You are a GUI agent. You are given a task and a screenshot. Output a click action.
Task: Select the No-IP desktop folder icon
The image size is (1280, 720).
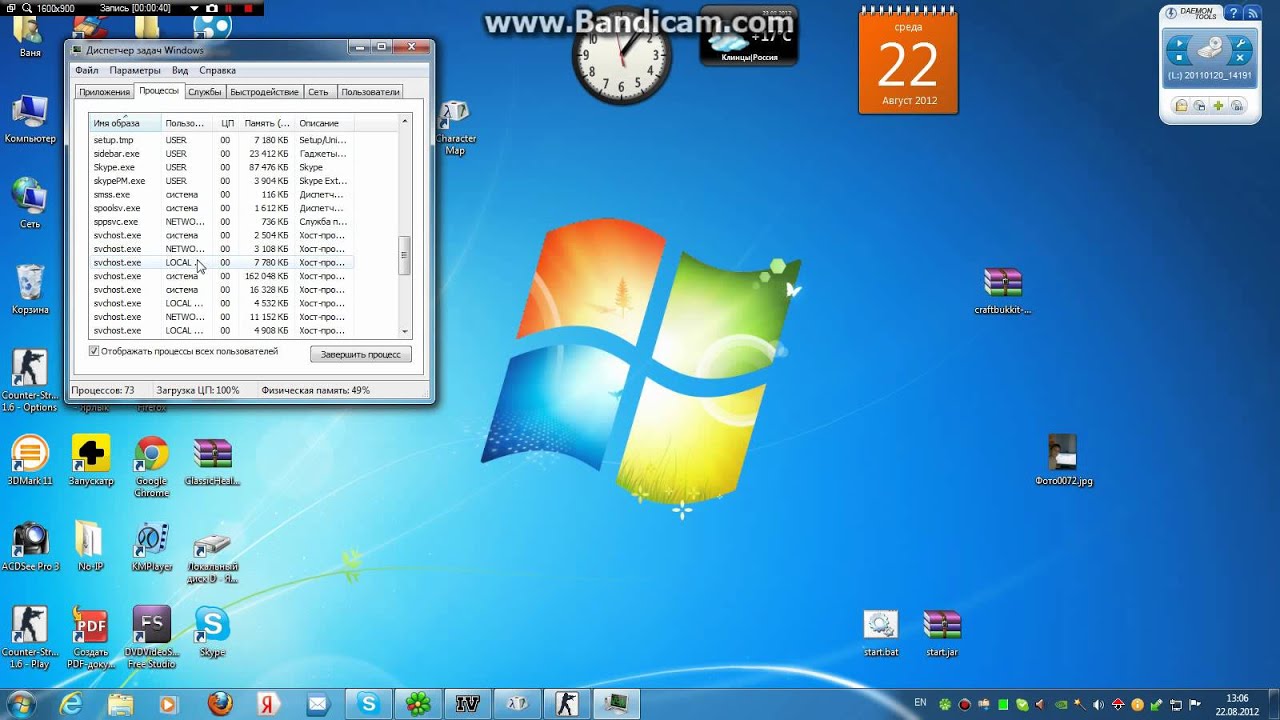91,547
